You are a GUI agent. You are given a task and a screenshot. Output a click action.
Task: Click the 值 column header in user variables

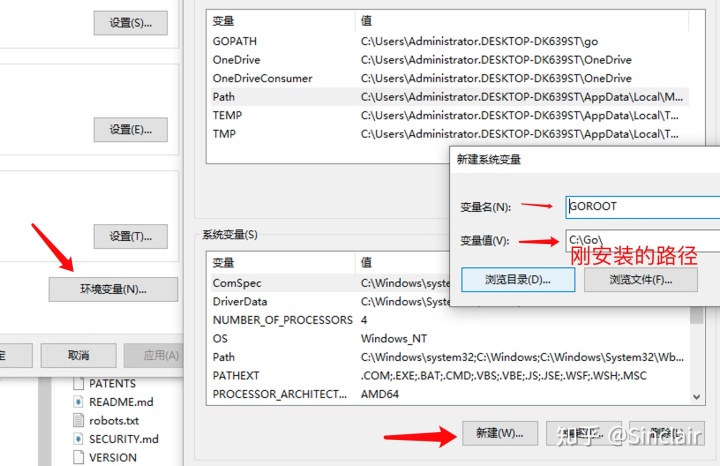tap(522, 21)
